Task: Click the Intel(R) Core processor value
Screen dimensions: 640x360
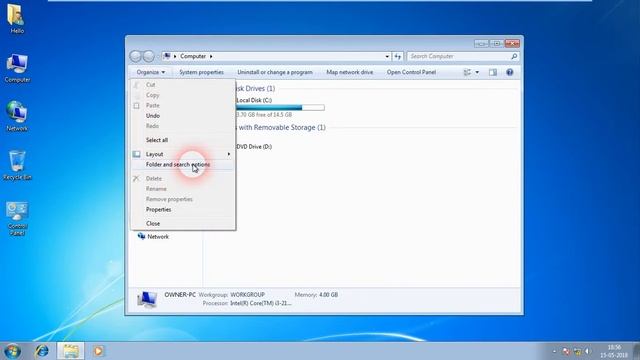Action: pyautogui.click(x=261, y=303)
